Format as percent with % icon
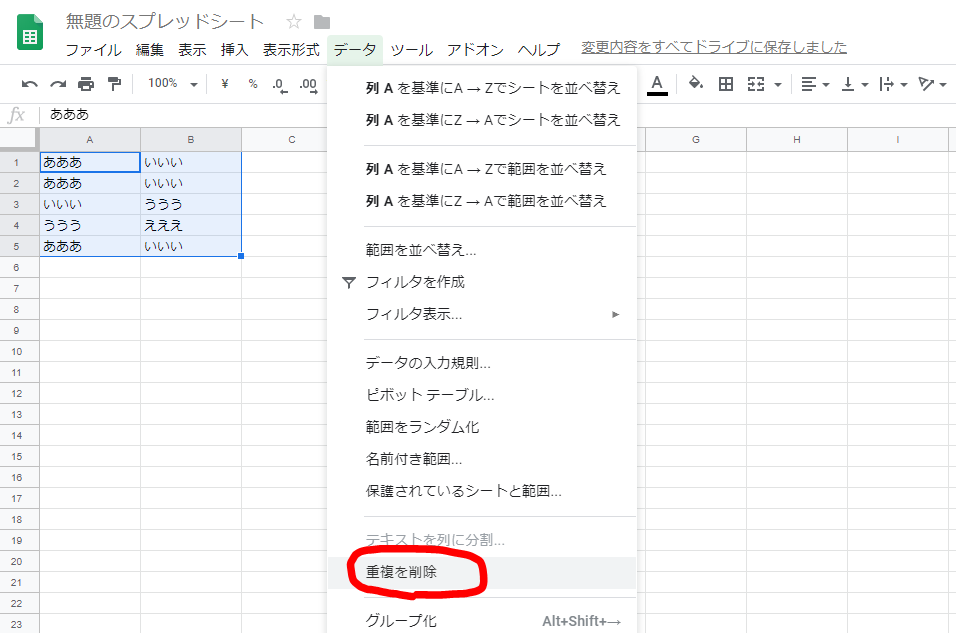 [x=253, y=84]
